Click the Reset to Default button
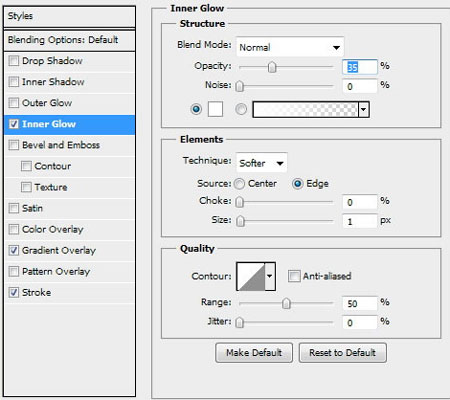The image size is (450, 400). (343, 353)
